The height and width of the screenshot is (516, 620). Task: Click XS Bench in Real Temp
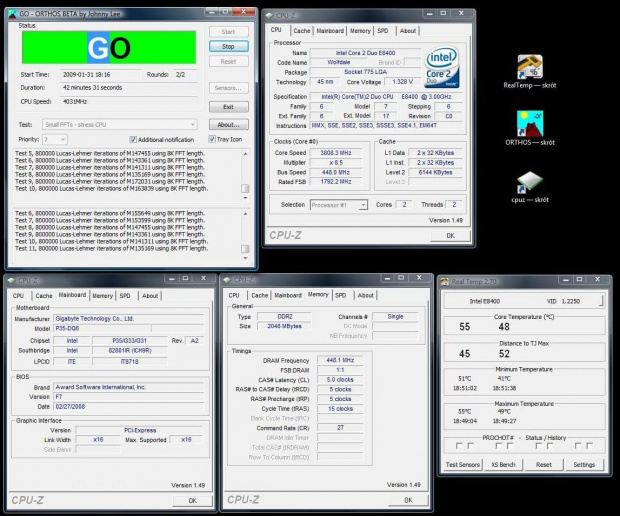click(503, 465)
